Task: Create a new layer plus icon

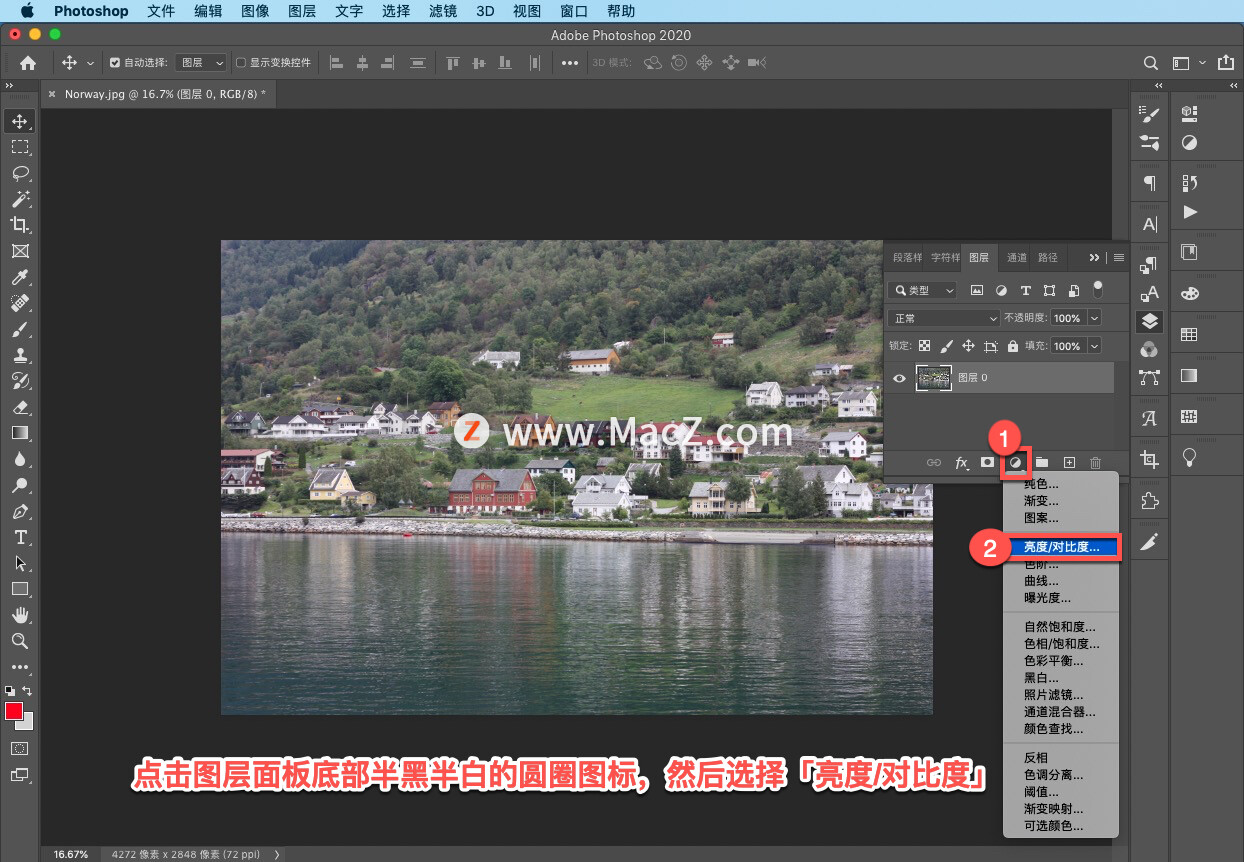Action: tap(1069, 463)
